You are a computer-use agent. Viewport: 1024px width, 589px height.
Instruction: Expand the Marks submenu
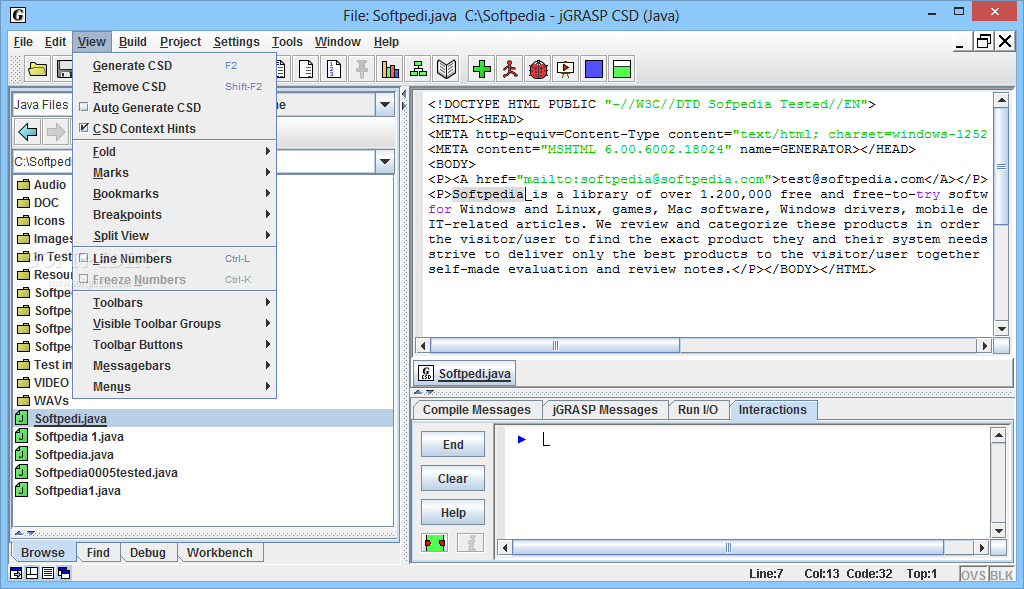pyautogui.click(x=175, y=172)
